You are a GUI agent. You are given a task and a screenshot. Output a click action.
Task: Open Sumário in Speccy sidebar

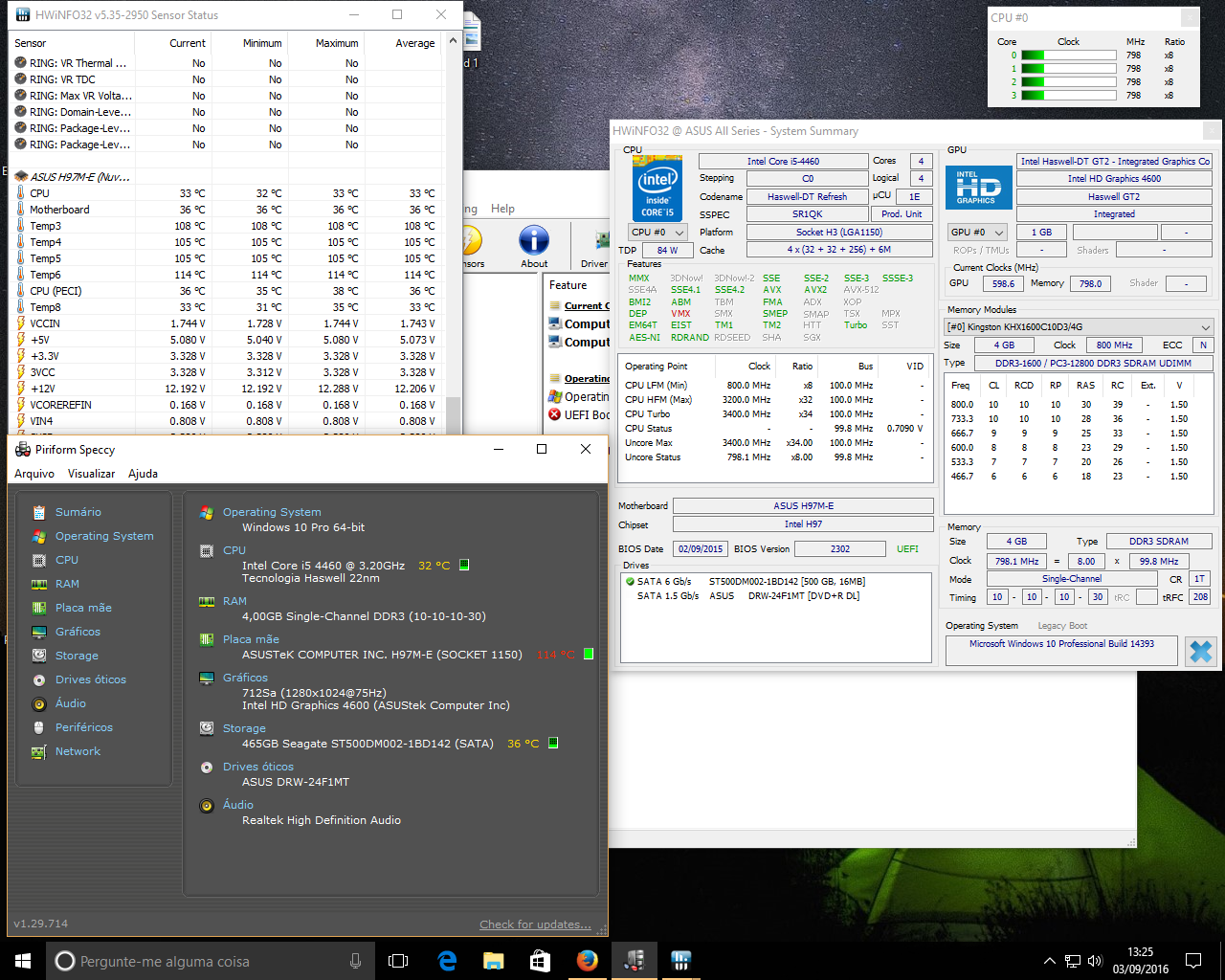coord(78,512)
